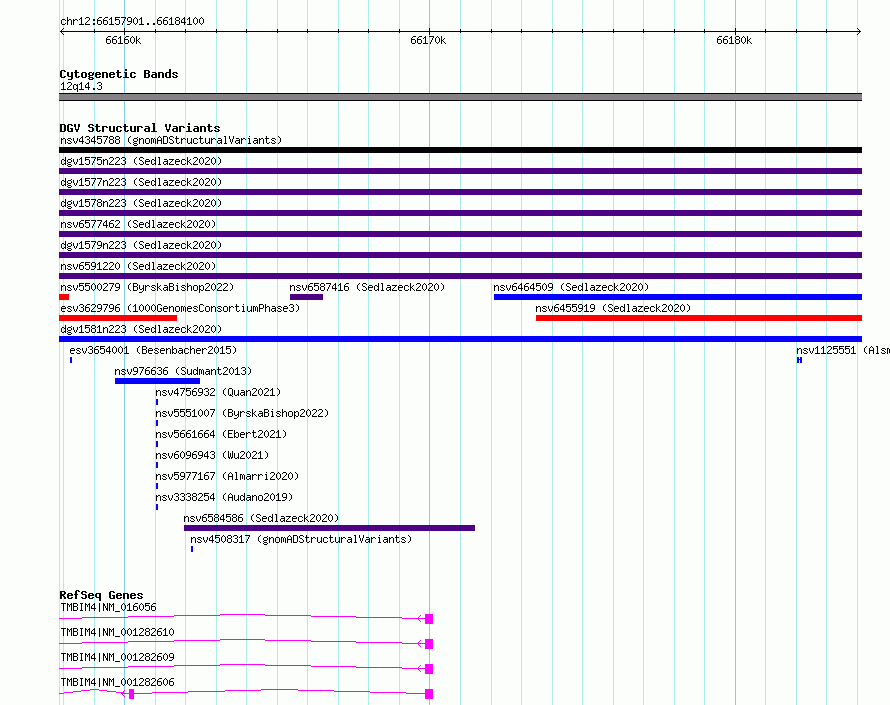Open variant nsv6591220 (Sedlazeck2020)
The width and height of the screenshot is (890, 705).
(x=138, y=266)
